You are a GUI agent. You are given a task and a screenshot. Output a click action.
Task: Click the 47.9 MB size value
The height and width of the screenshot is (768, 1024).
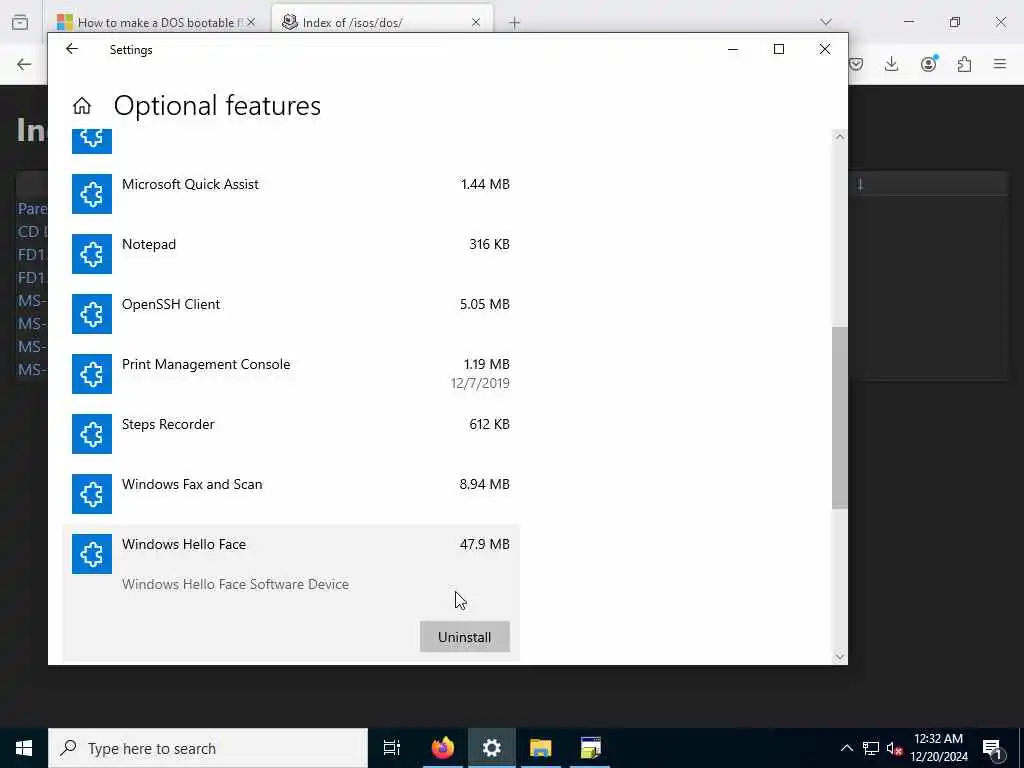(485, 545)
